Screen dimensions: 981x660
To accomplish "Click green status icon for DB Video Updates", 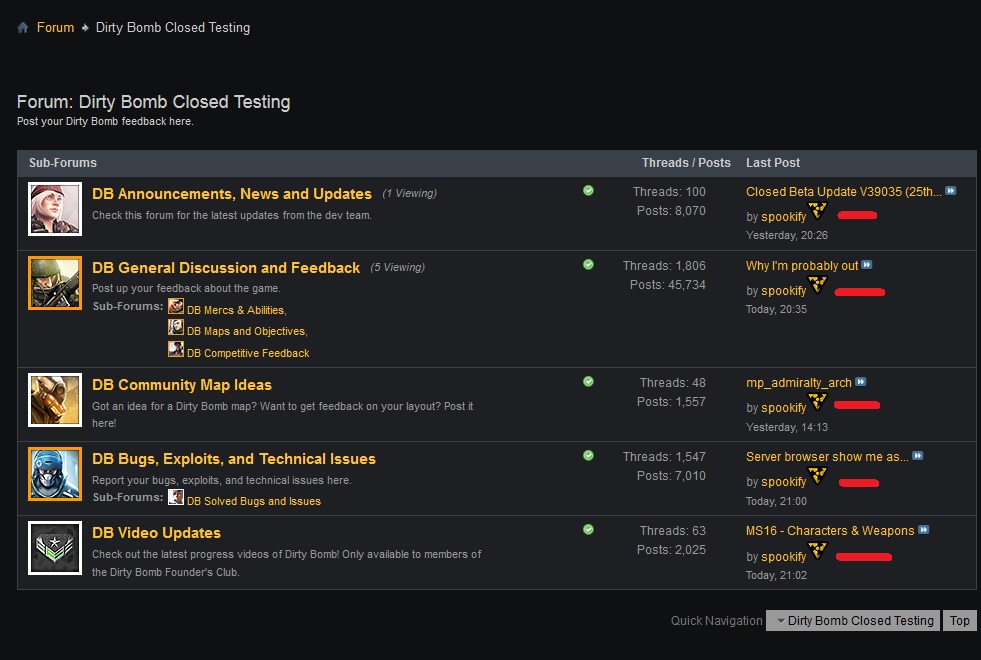I will click(x=588, y=529).
